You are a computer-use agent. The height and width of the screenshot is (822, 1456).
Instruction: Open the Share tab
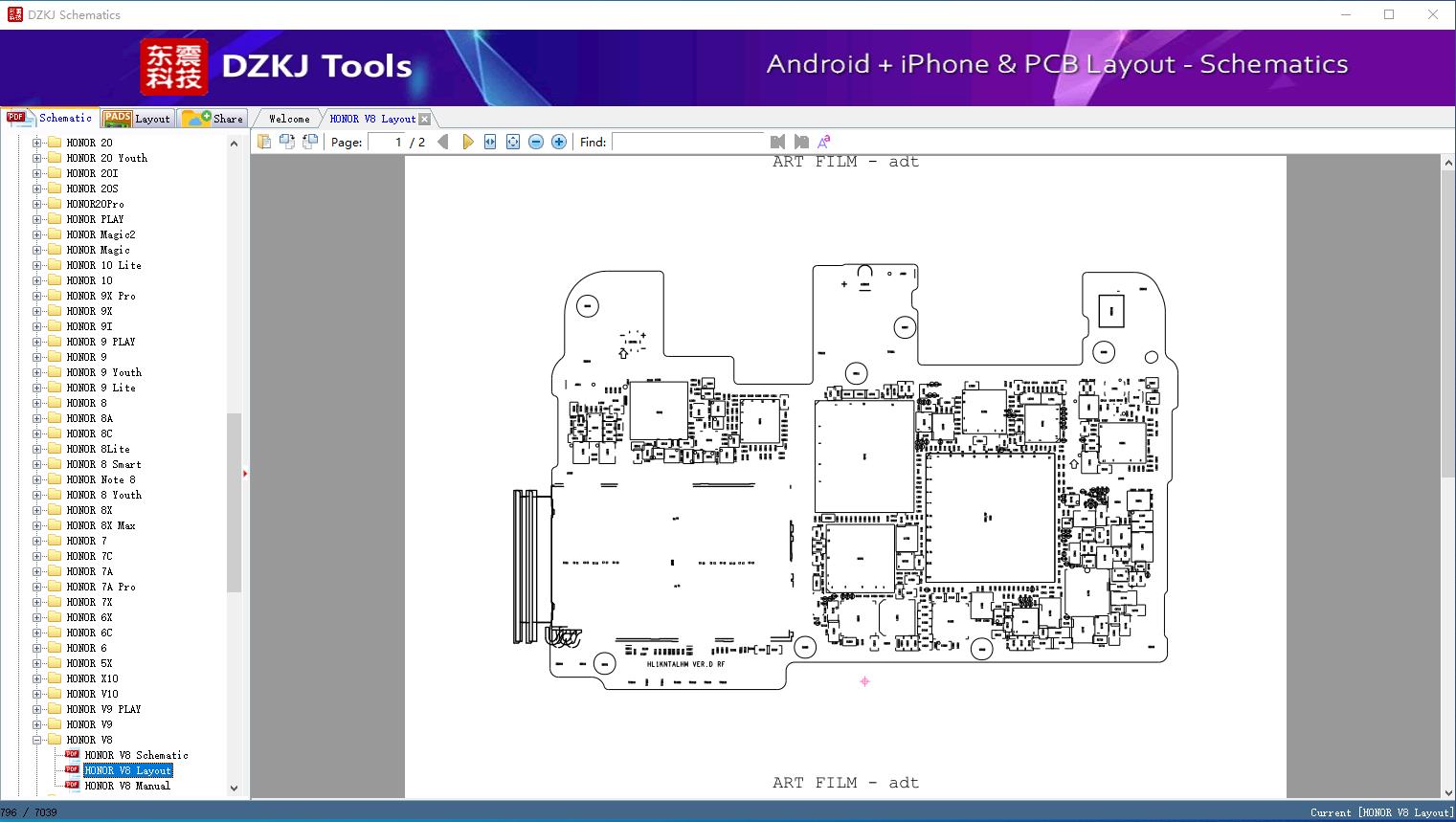pyautogui.click(x=213, y=119)
